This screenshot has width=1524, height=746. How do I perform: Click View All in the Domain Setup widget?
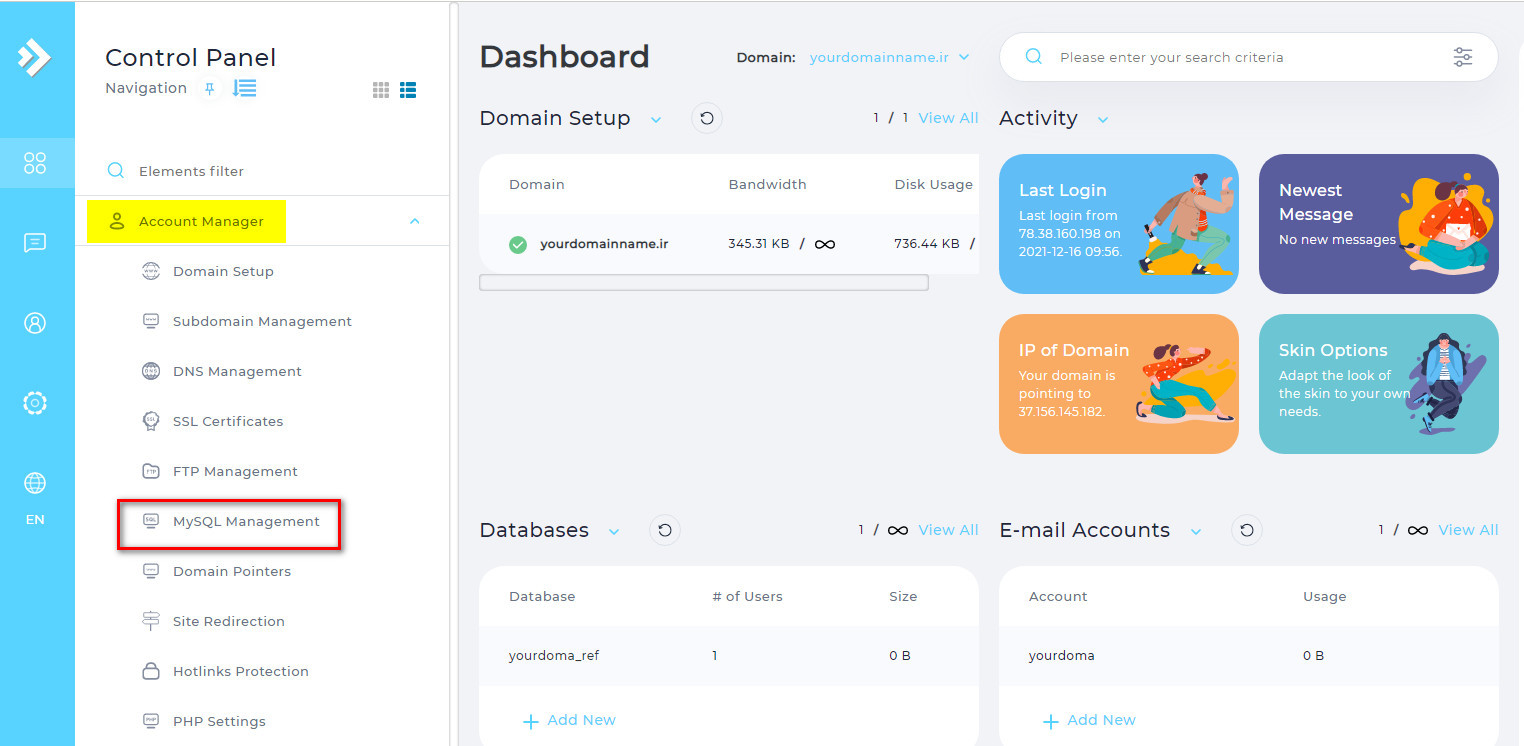948,118
